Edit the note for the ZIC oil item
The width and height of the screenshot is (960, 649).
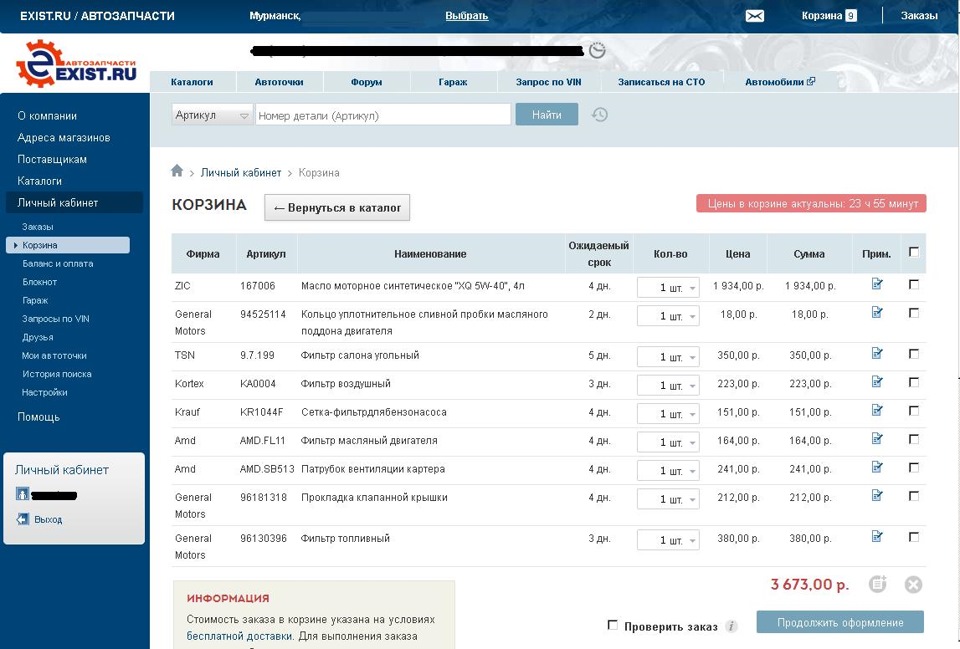point(877,285)
